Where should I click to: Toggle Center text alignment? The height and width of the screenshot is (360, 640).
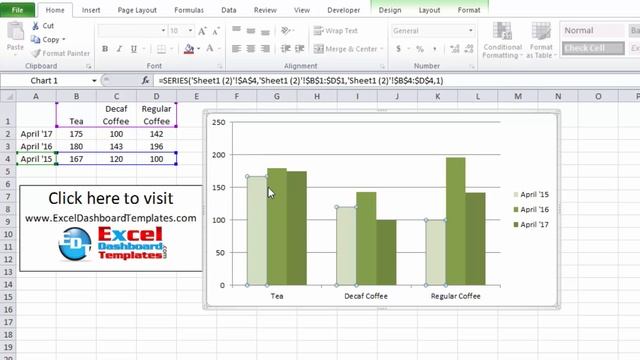coord(251,49)
